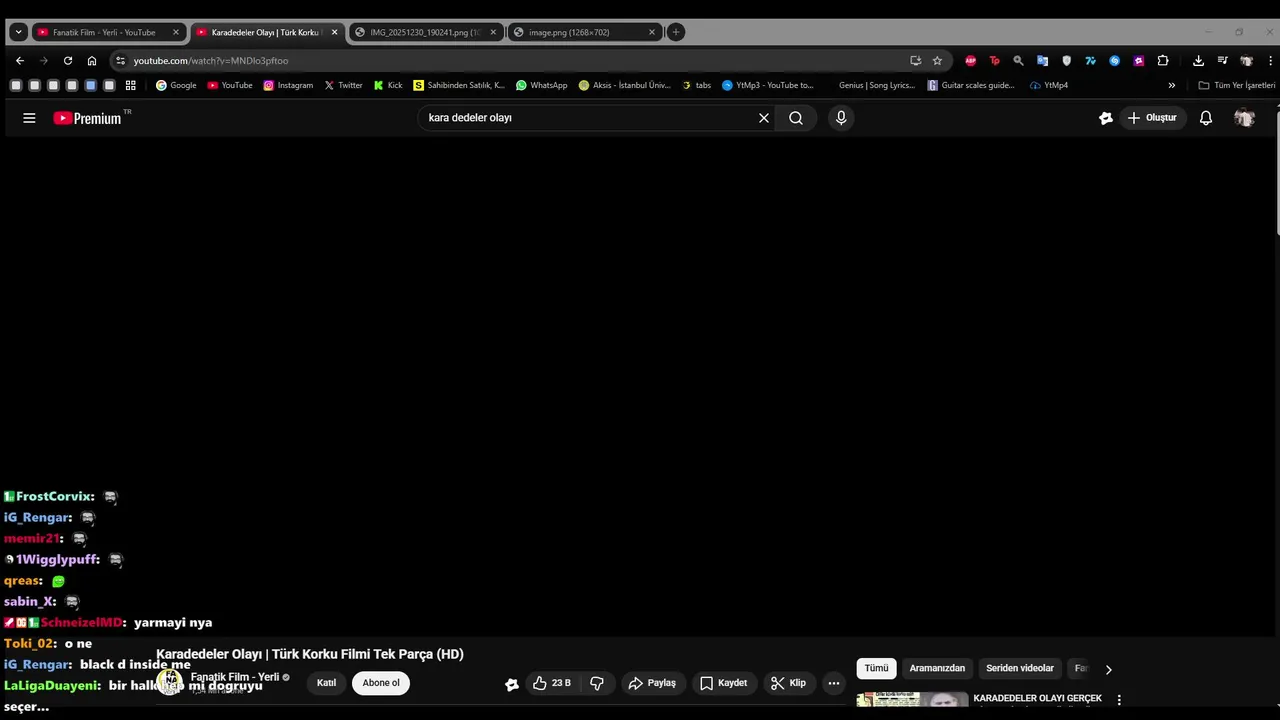Image resolution: width=1280 pixels, height=720 pixels.
Task: Open the recommended video thumbnail
Action: pos(912,700)
